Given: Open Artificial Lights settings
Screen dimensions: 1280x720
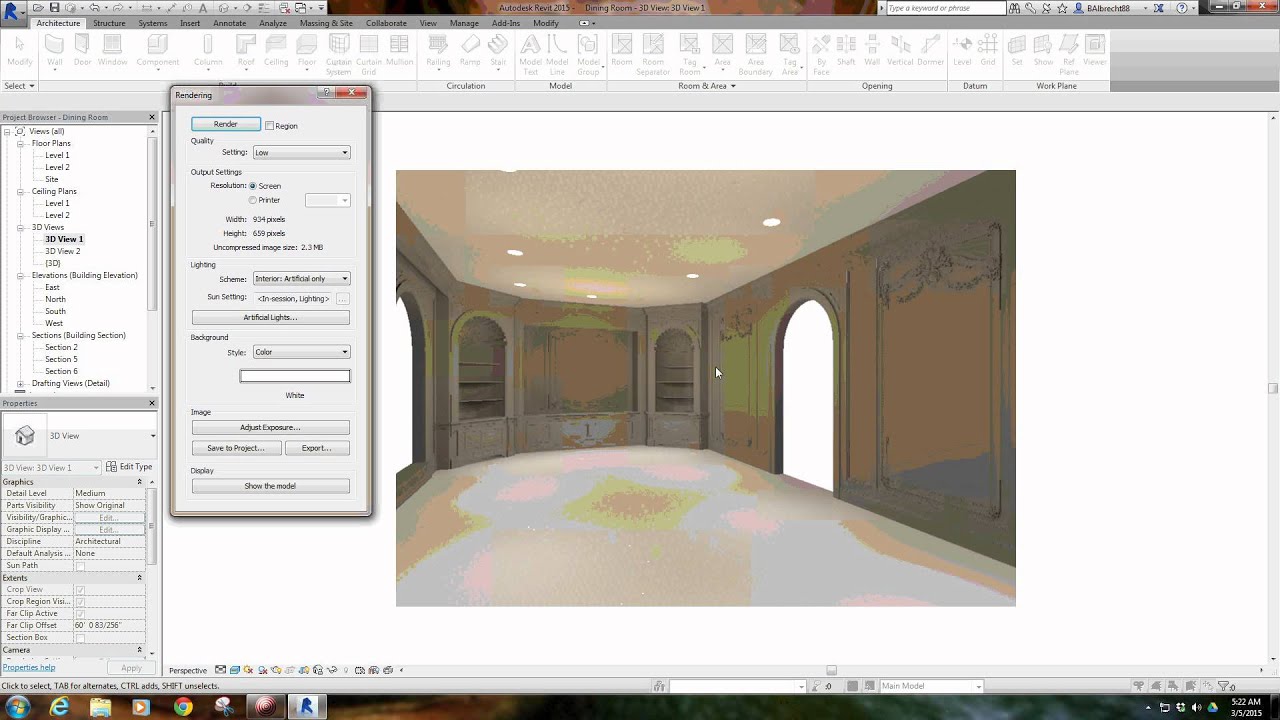Looking at the screenshot, I should click(x=270, y=317).
